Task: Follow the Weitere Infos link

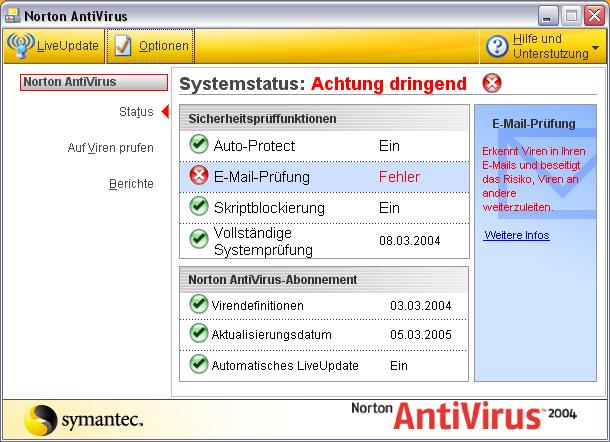Action: pyautogui.click(x=517, y=235)
